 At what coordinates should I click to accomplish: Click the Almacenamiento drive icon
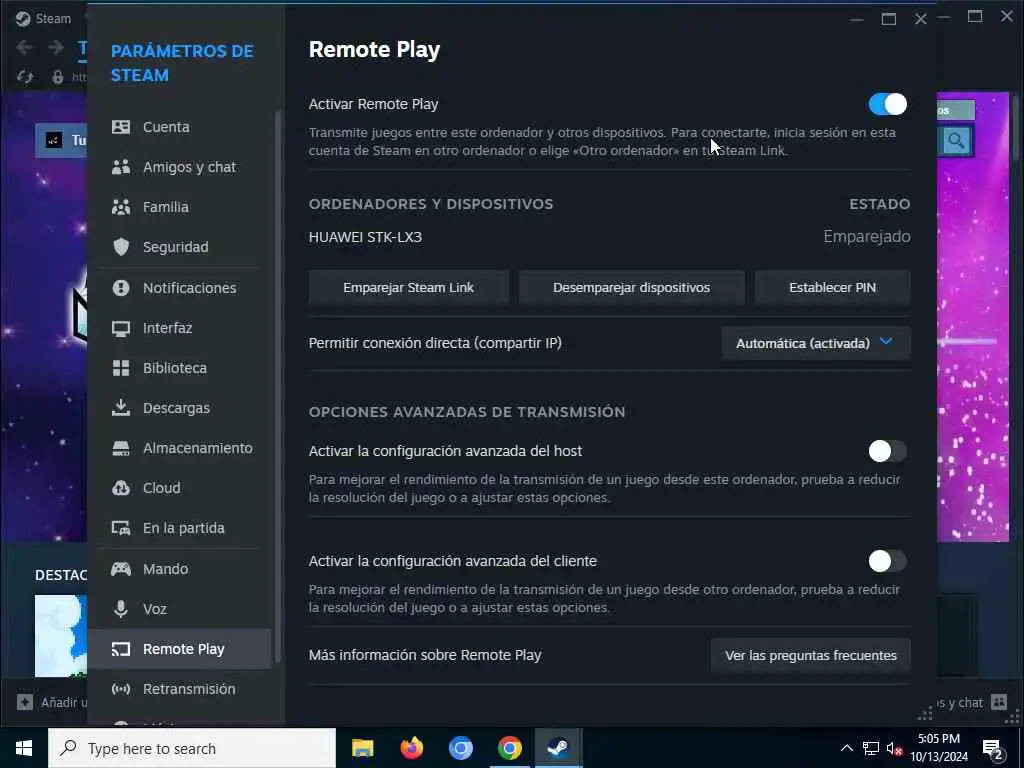(121, 448)
